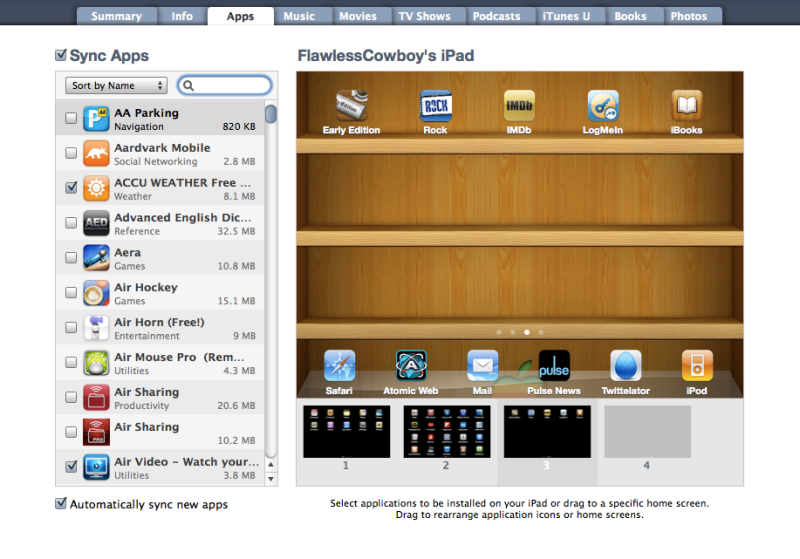Click the Aera game icon
Viewport: 800px width, 559px height.
click(x=96, y=258)
